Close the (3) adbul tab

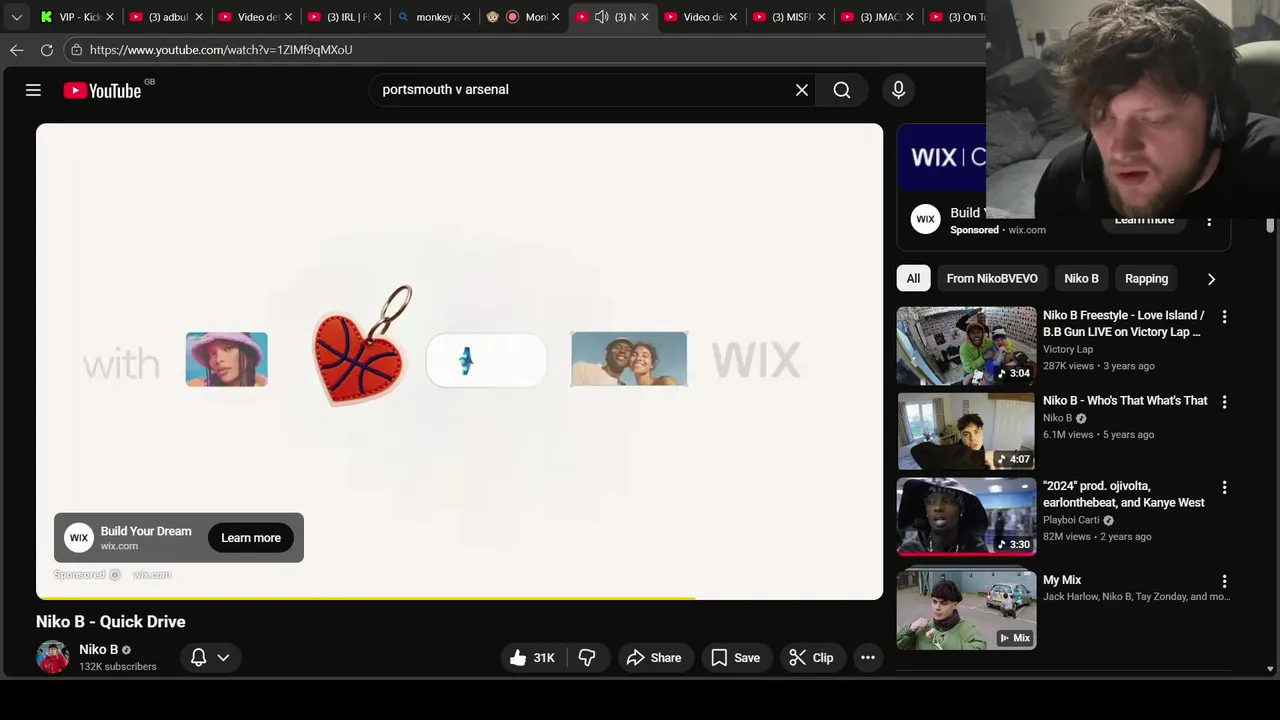click(x=199, y=17)
